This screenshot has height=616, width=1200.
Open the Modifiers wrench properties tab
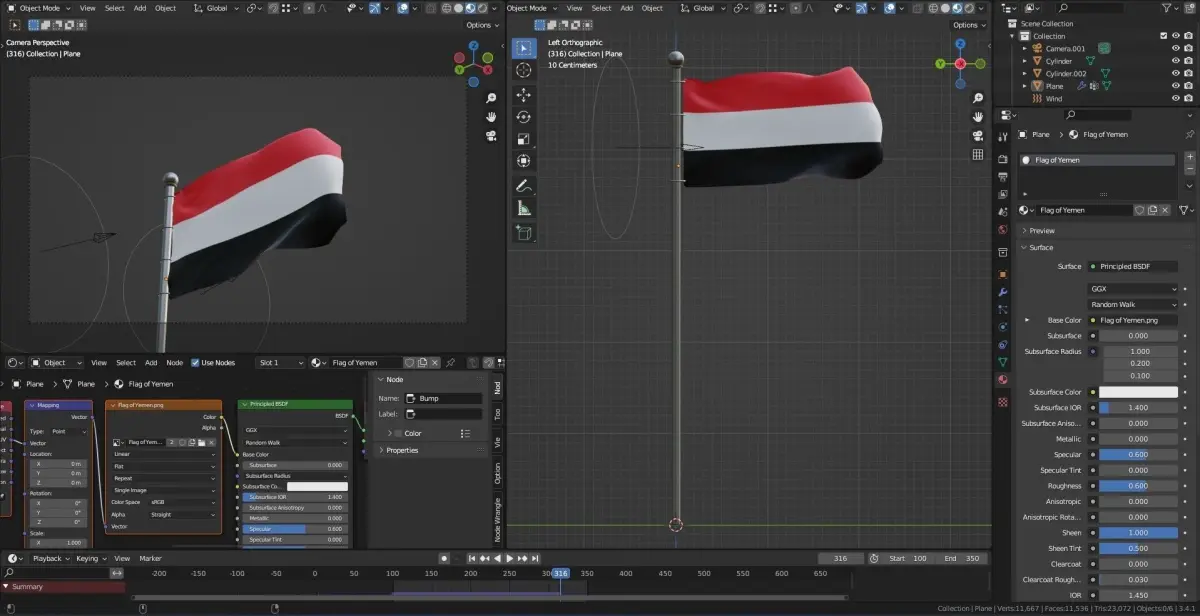(1003, 291)
